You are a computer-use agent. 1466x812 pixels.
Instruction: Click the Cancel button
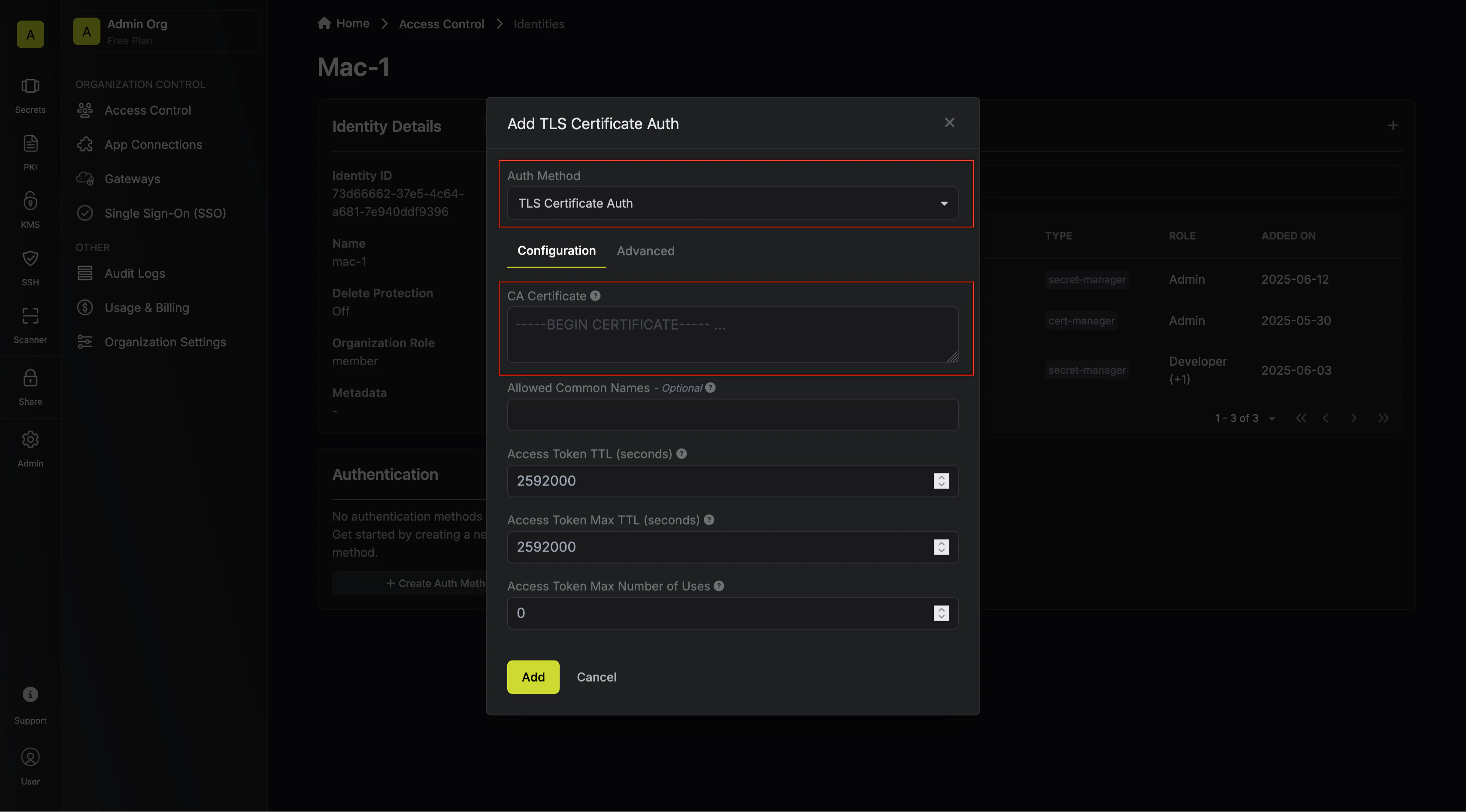[597, 677]
